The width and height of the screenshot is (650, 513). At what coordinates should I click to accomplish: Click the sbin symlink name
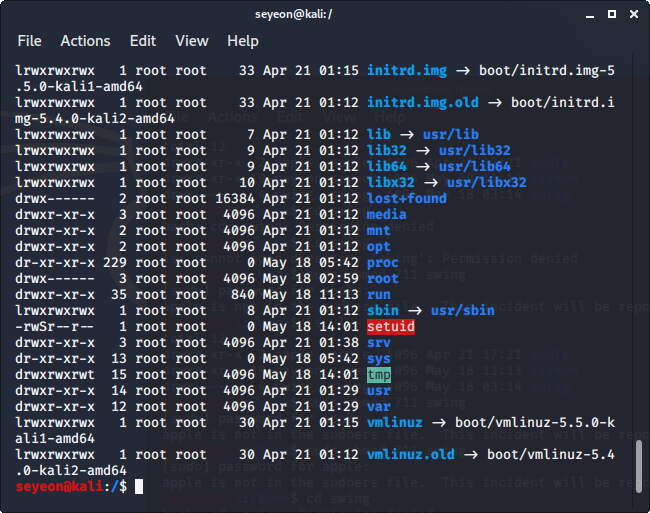pos(383,311)
